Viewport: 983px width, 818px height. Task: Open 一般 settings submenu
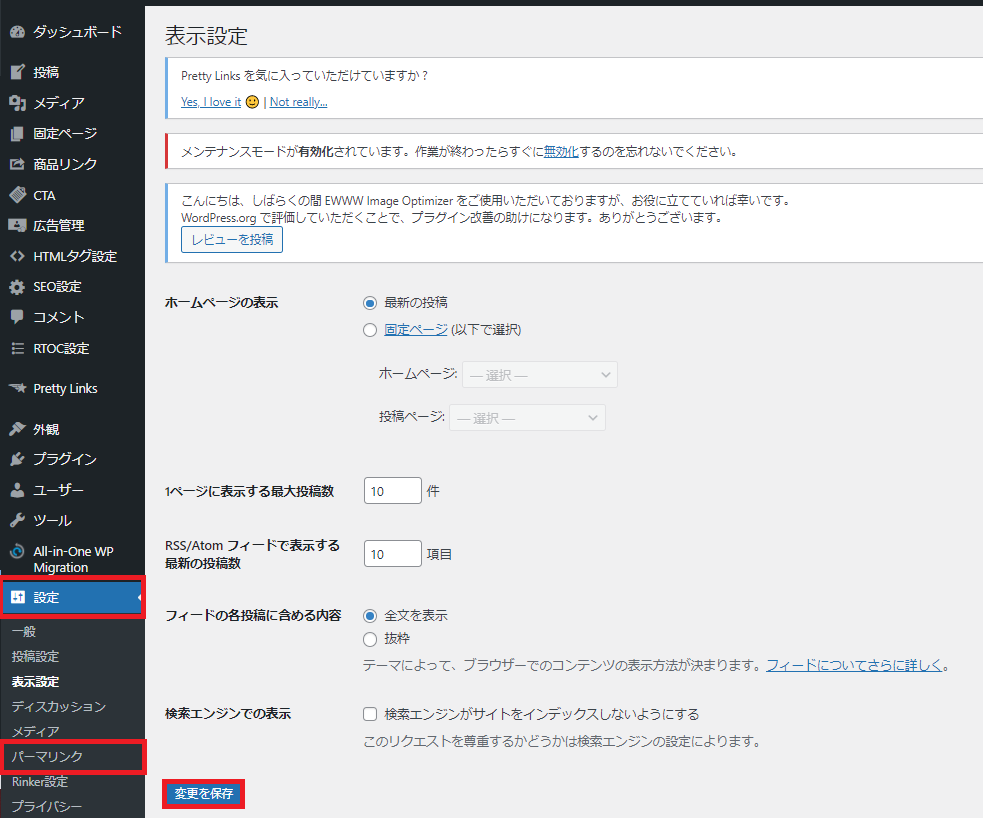point(24,632)
